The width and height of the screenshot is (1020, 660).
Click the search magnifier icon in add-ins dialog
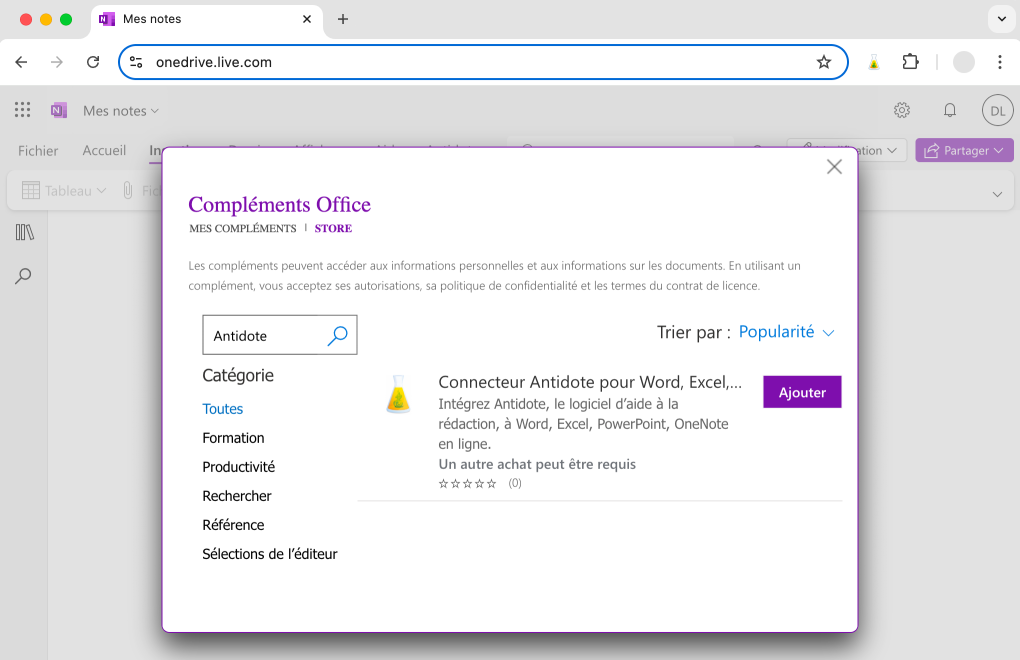[x=338, y=336]
